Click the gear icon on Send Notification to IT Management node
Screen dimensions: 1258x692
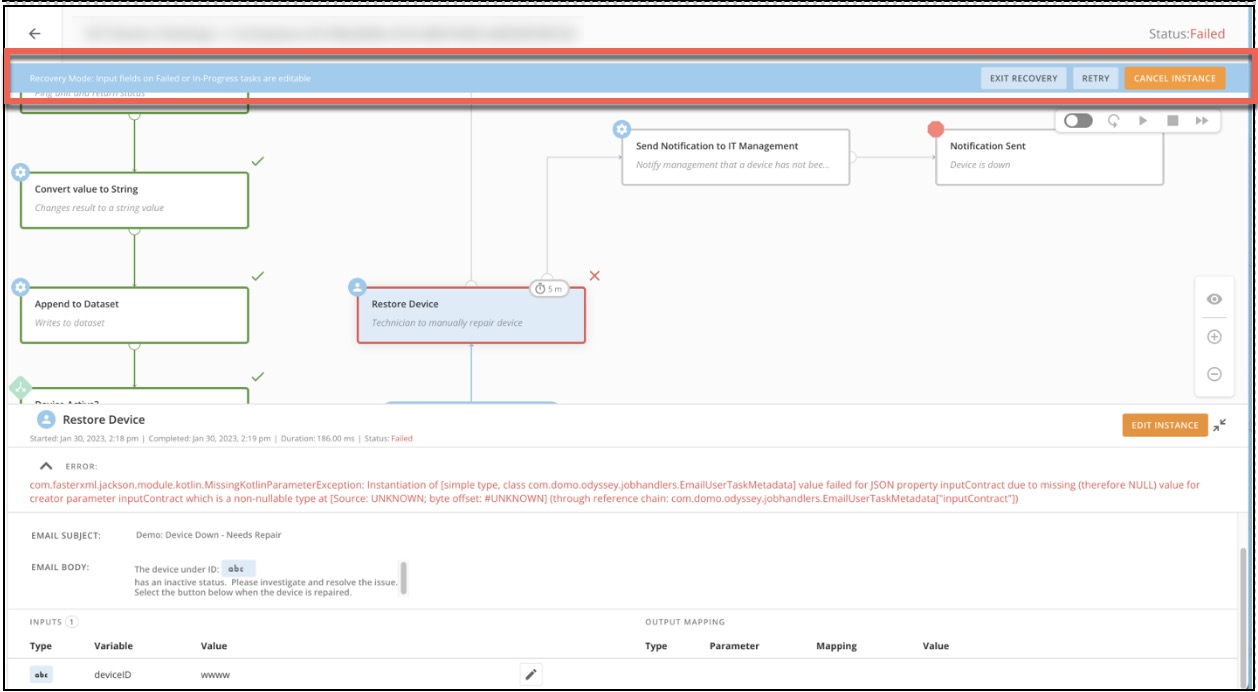pos(624,129)
